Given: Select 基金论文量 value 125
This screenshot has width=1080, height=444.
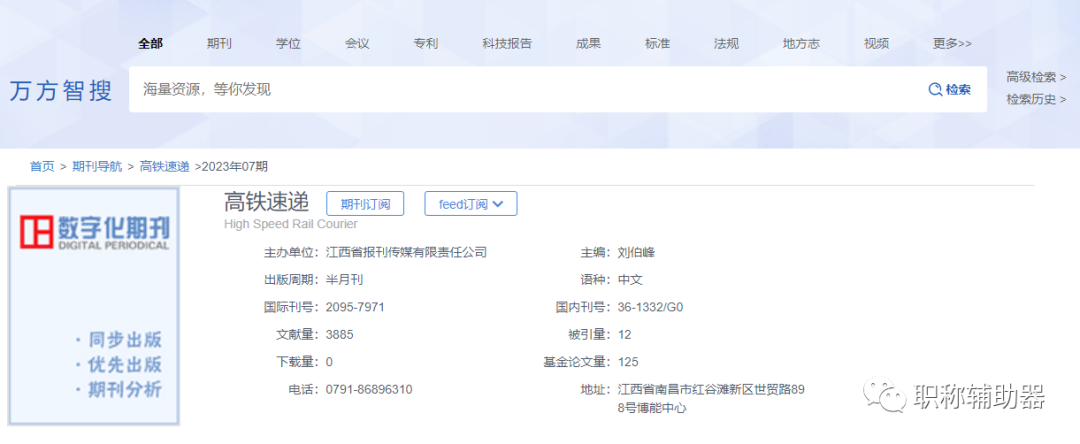Looking at the screenshot, I should (x=628, y=362).
